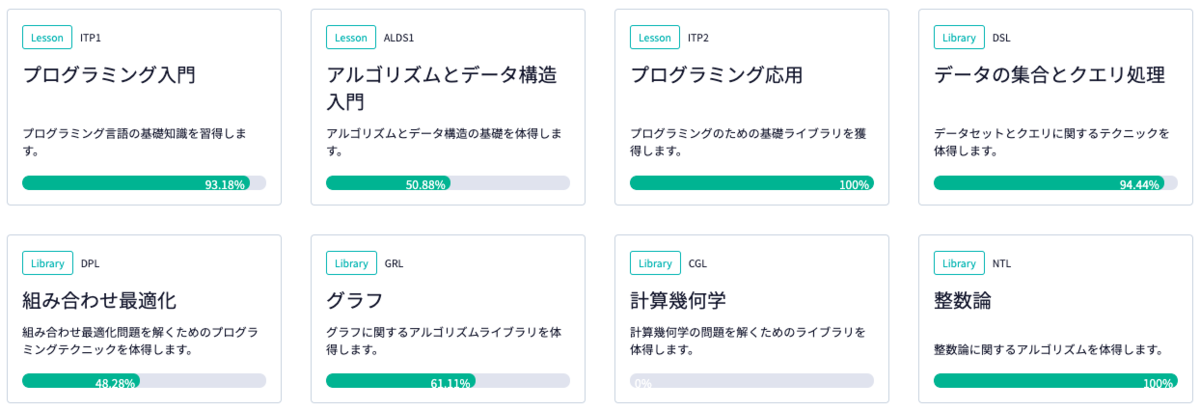Open the 整数論 course title
Screen dimensions: 1200x411
[x=963, y=300]
